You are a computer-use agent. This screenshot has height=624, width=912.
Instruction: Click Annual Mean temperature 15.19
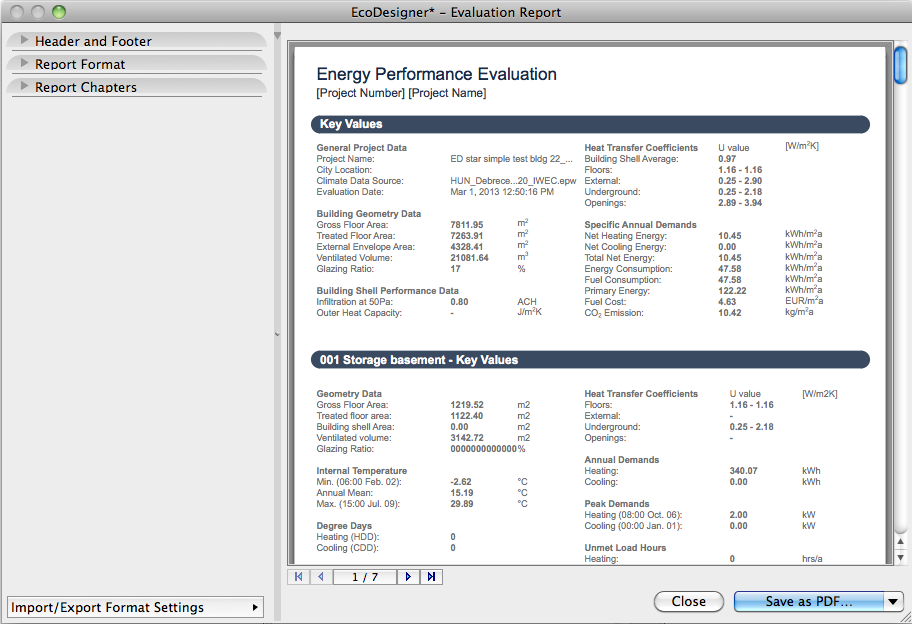click(462, 493)
